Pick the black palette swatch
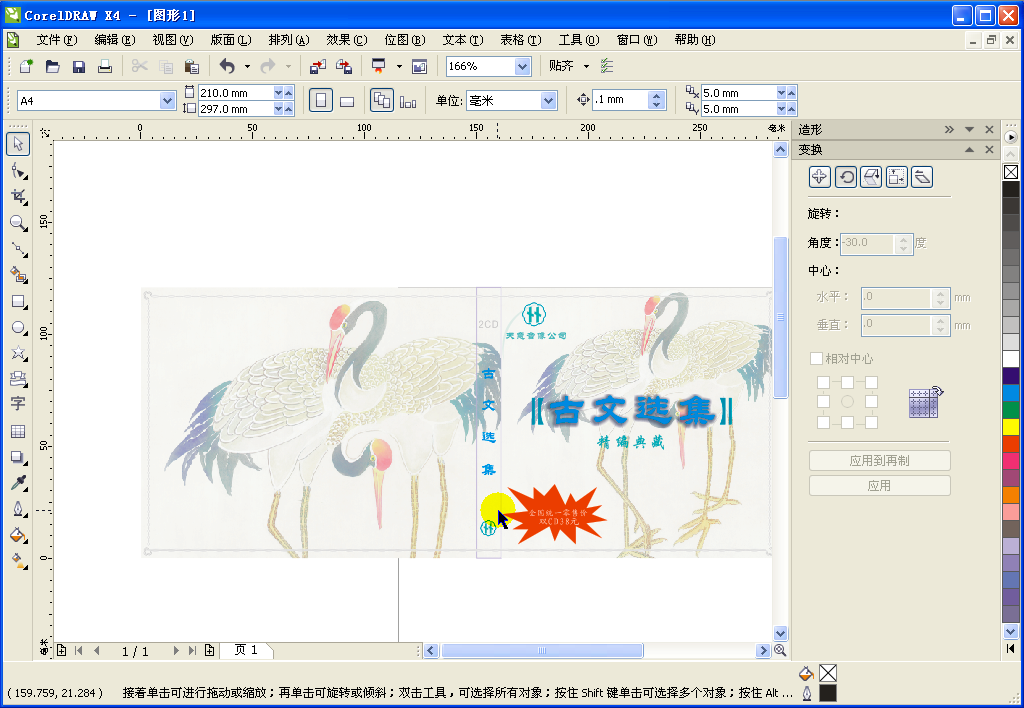This screenshot has width=1024, height=708. click(1011, 189)
